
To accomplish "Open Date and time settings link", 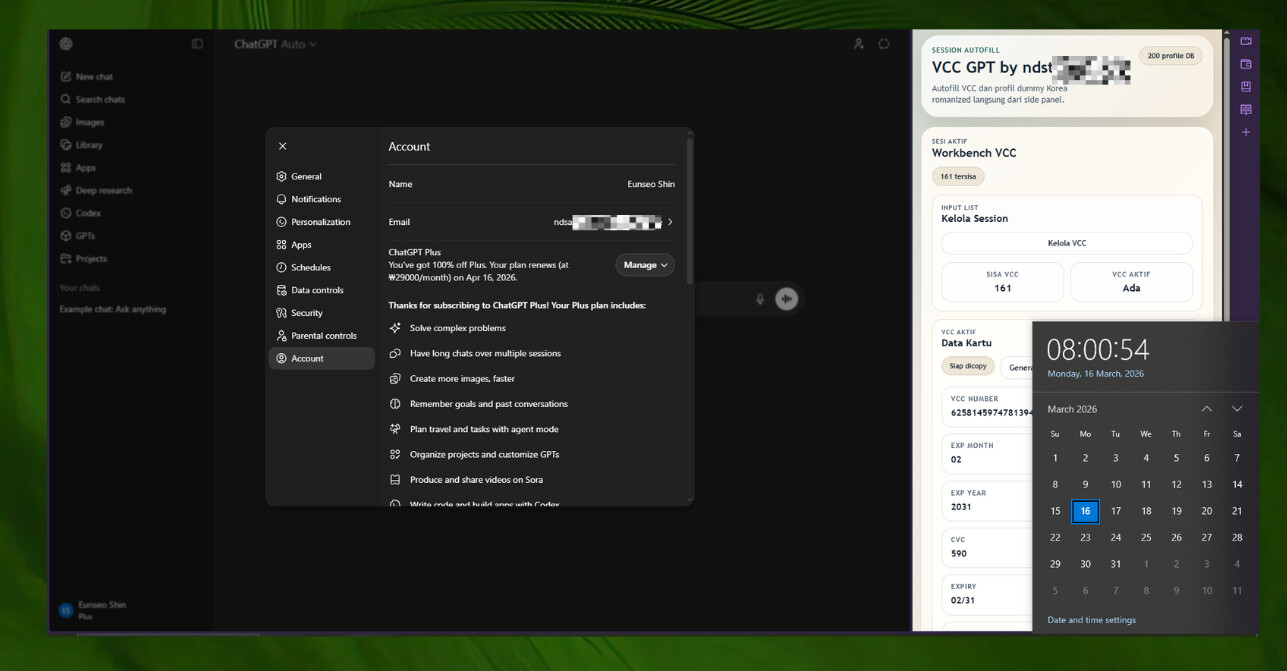I will point(1091,620).
